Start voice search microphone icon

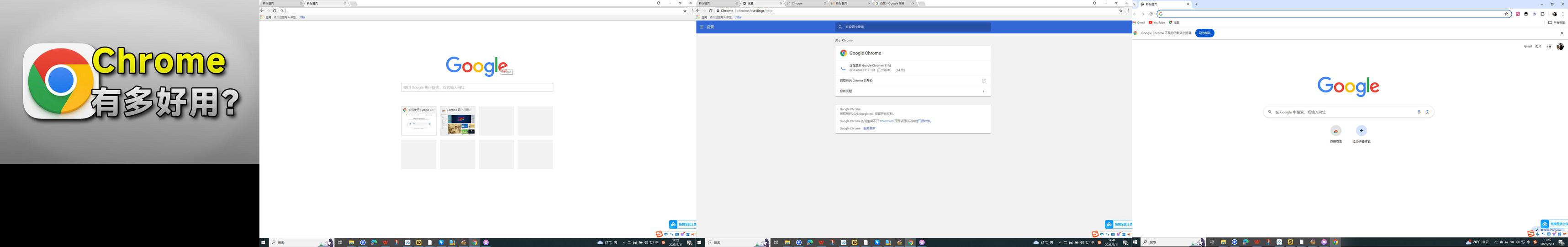coord(1419,112)
